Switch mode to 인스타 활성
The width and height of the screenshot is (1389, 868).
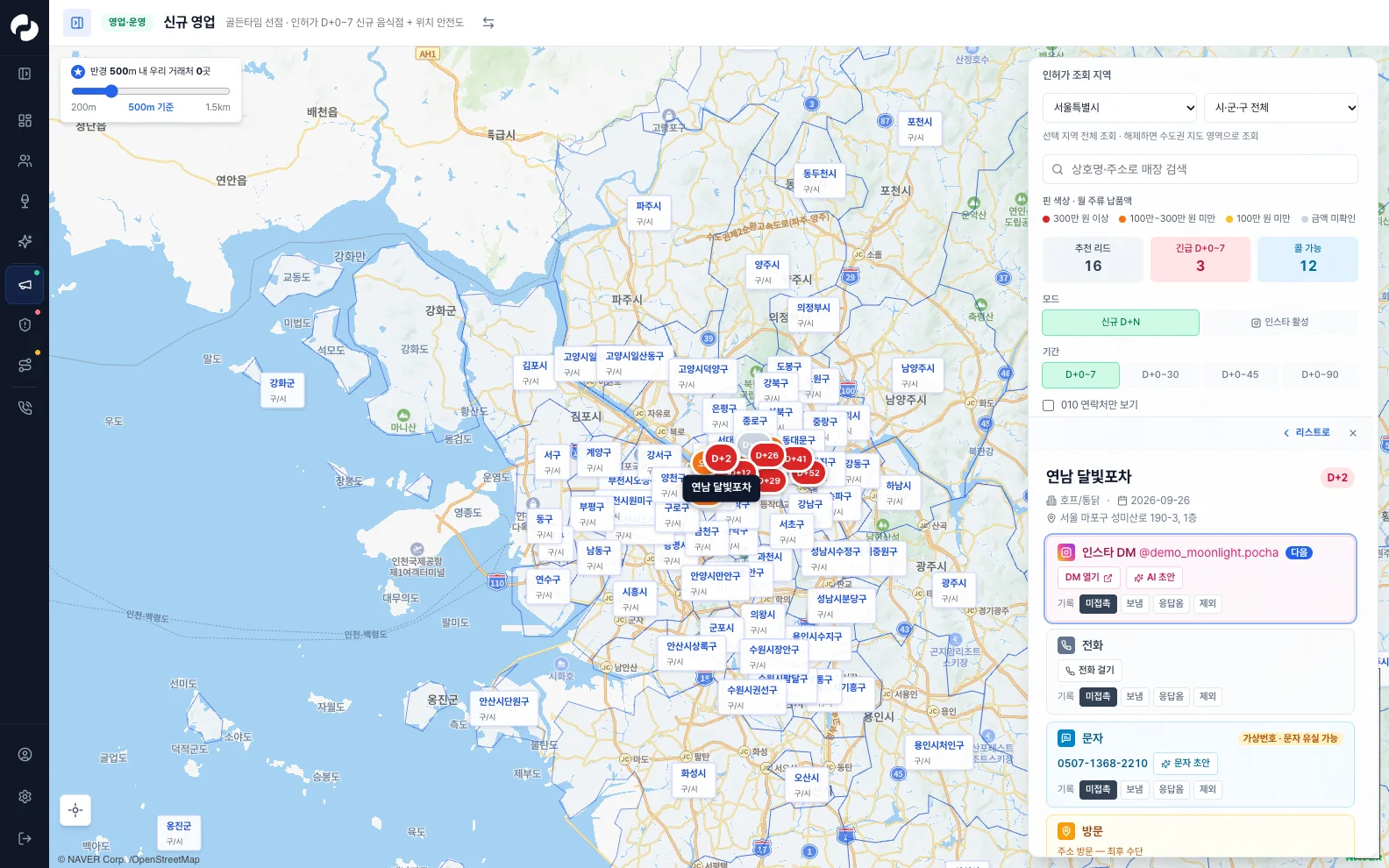(1279, 323)
